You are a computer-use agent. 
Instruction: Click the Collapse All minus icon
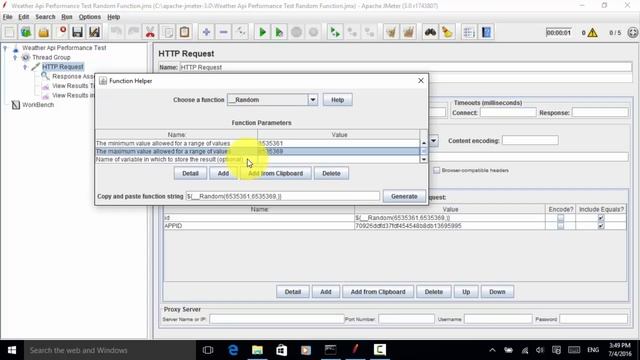click(x=223, y=32)
